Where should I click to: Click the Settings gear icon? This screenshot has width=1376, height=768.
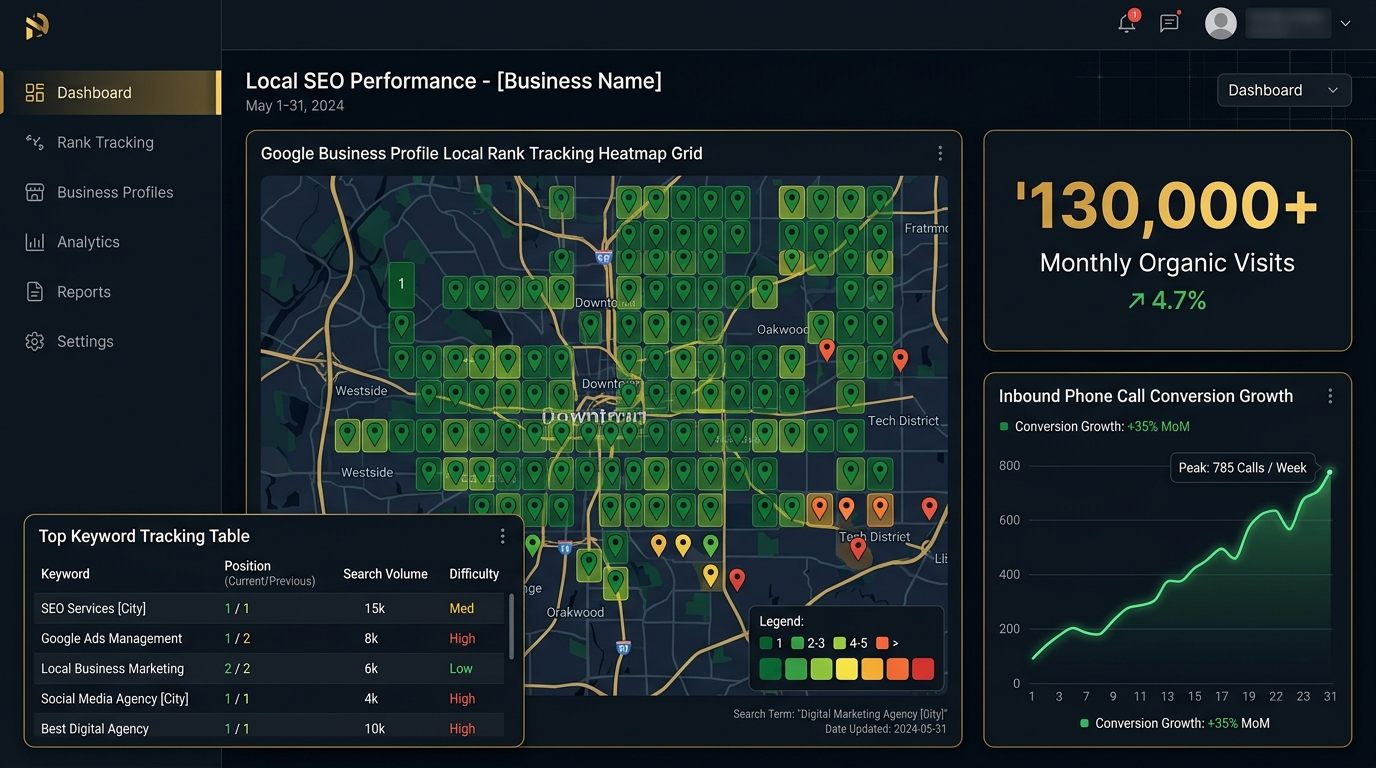pos(35,341)
